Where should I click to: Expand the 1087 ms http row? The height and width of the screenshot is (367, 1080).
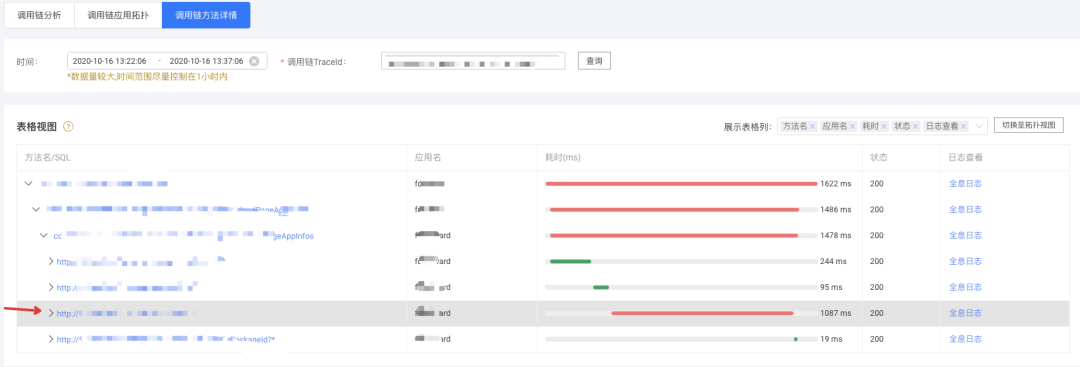pyautogui.click(x=50, y=313)
